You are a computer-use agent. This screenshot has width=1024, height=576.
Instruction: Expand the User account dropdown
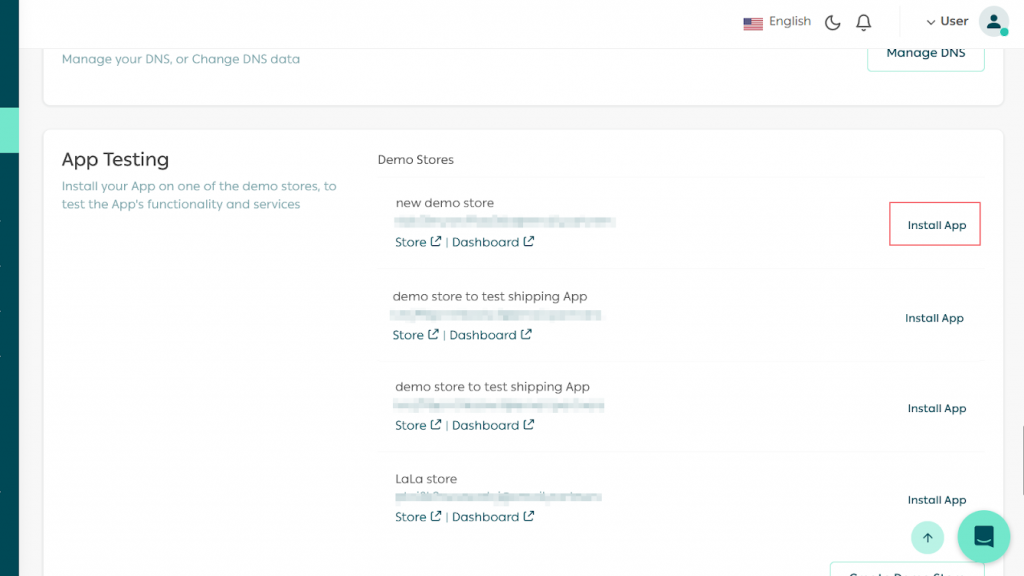[946, 22]
